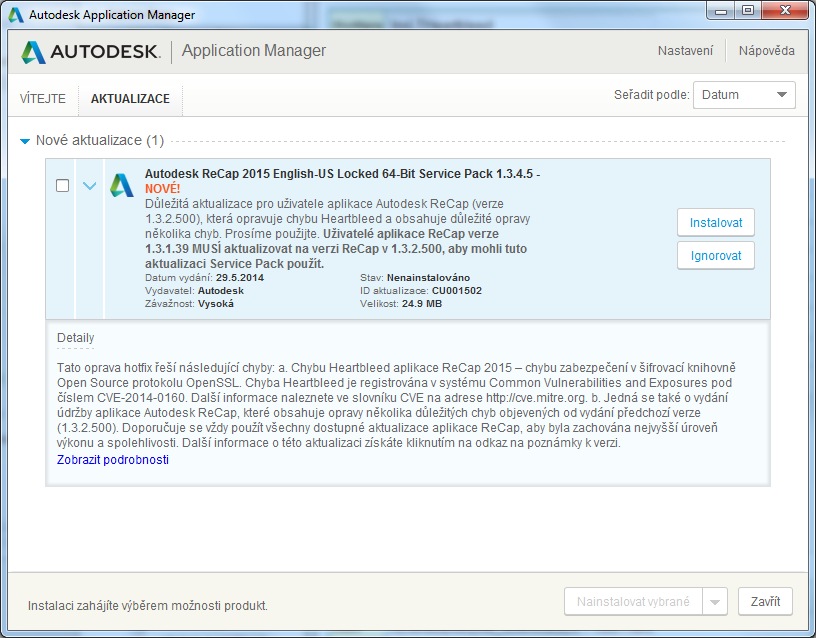Image resolution: width=816 pixels, height=638 pixels.
Task: Open the arrow next to Nainstalovat vybrané
Action: 714,602
